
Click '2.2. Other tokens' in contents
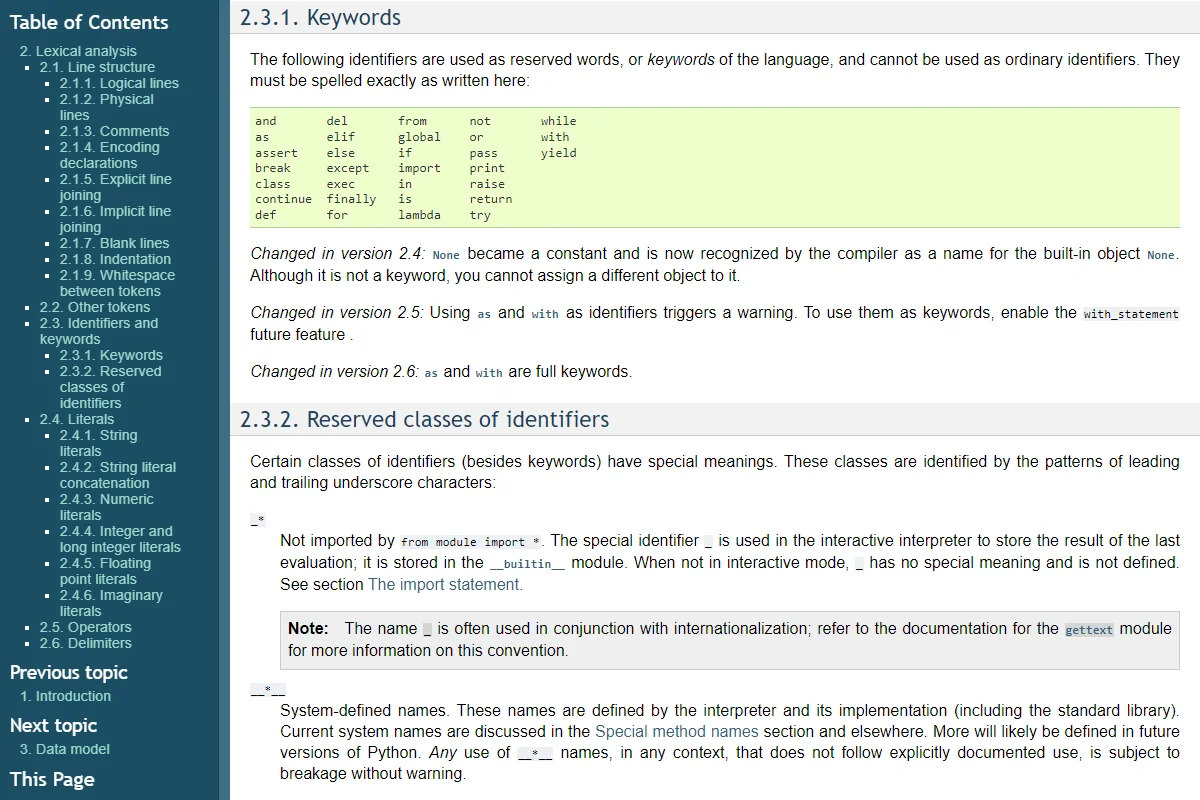click(x=95, y=307)
